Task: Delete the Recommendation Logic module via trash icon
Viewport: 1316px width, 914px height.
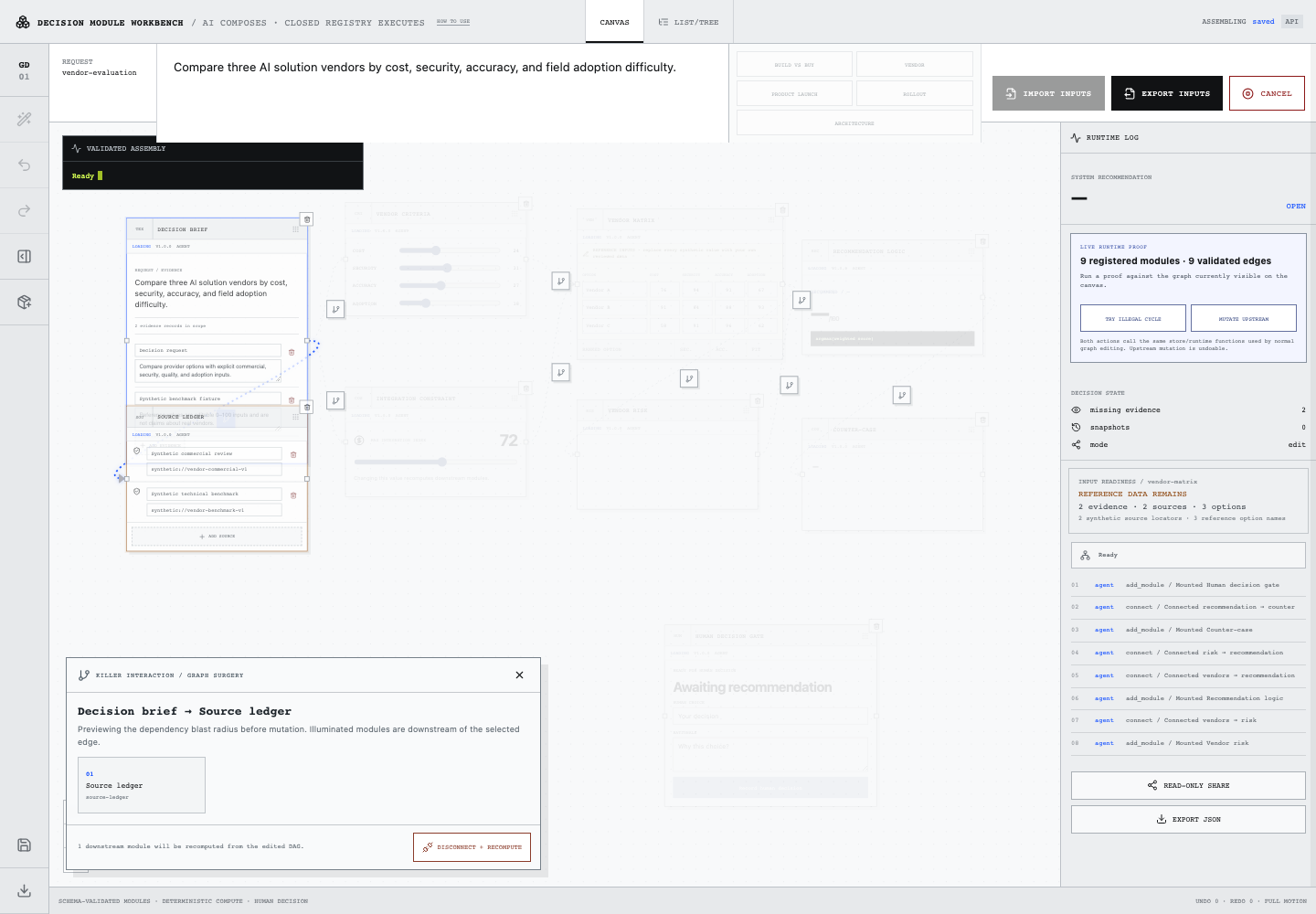Action: 982,240
